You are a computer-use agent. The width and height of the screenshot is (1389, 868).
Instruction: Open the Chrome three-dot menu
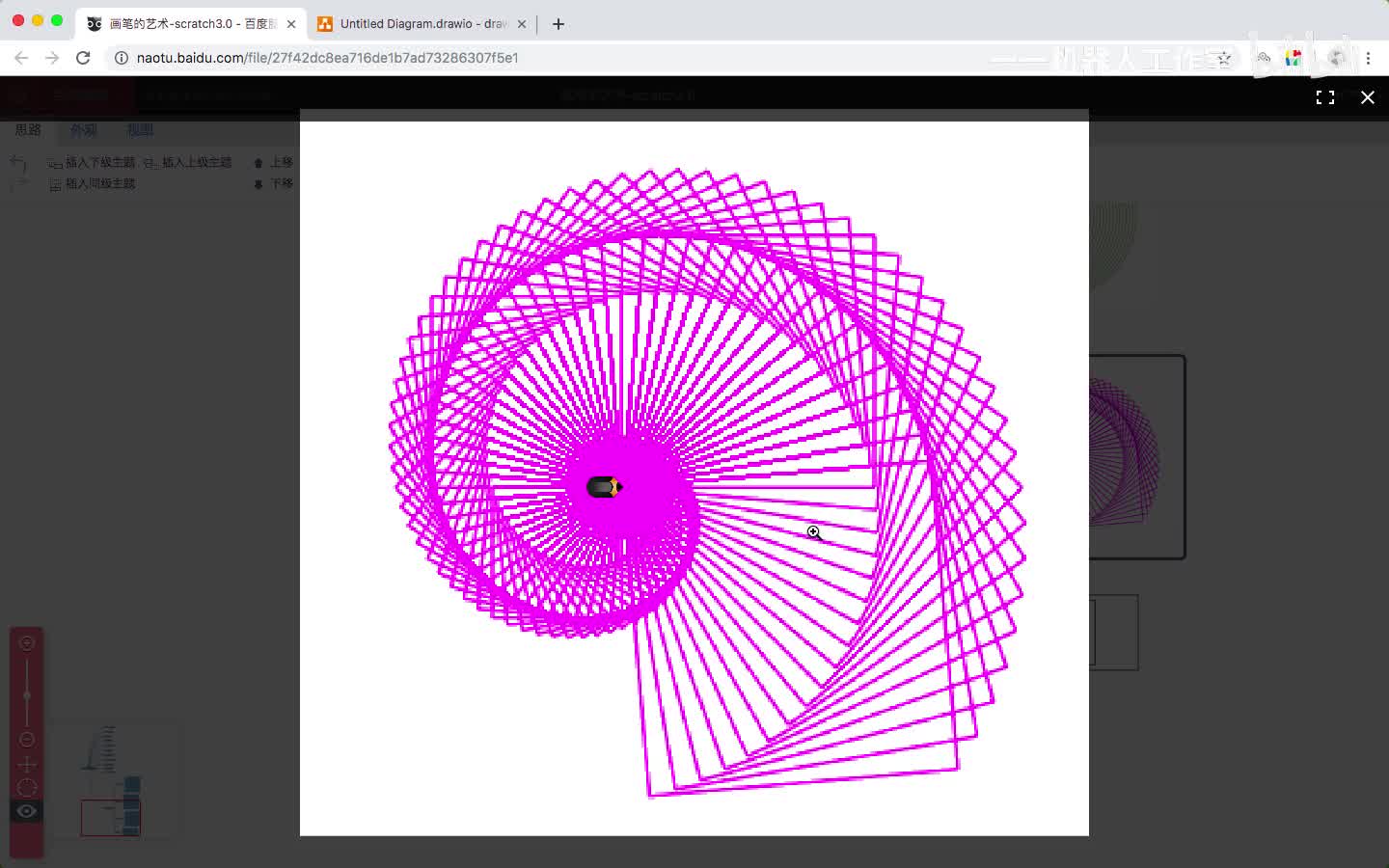[1368, 58]
